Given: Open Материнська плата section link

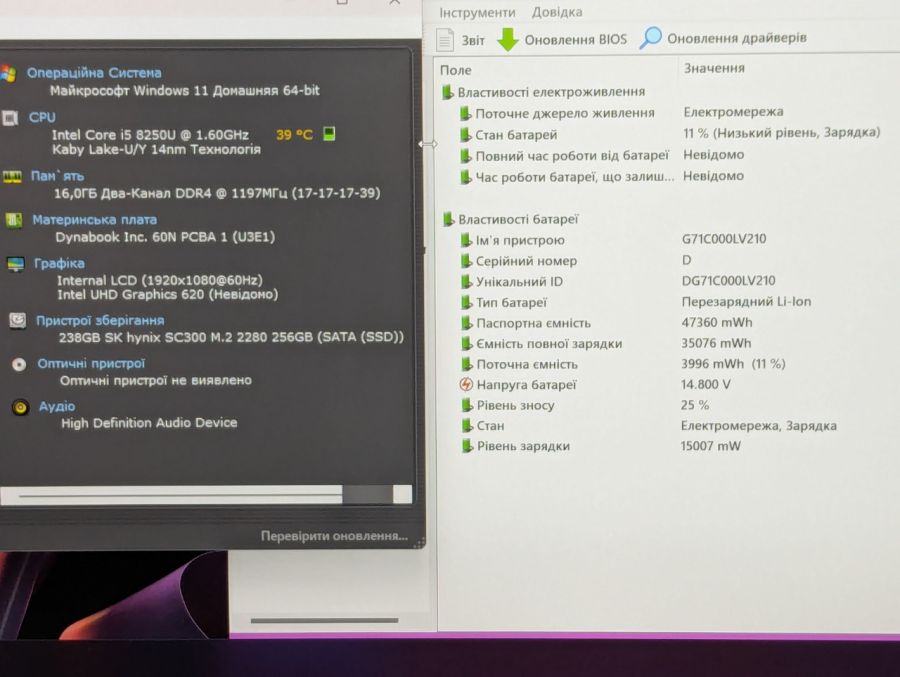Looking at the screenshot, I should pyautogui.click(x=94, y=219).
